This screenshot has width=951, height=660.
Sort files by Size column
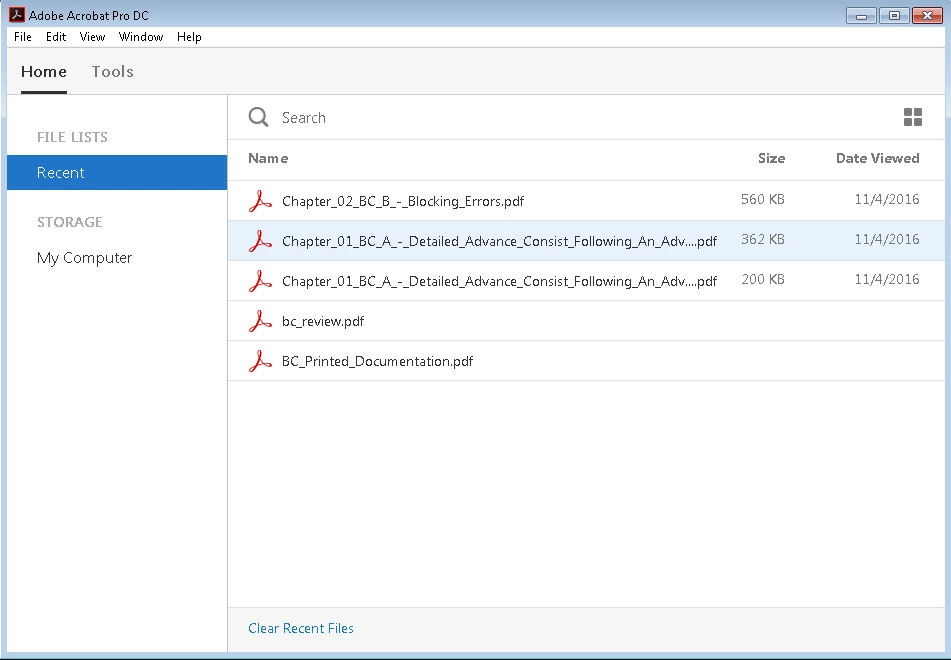click(771, 158)
